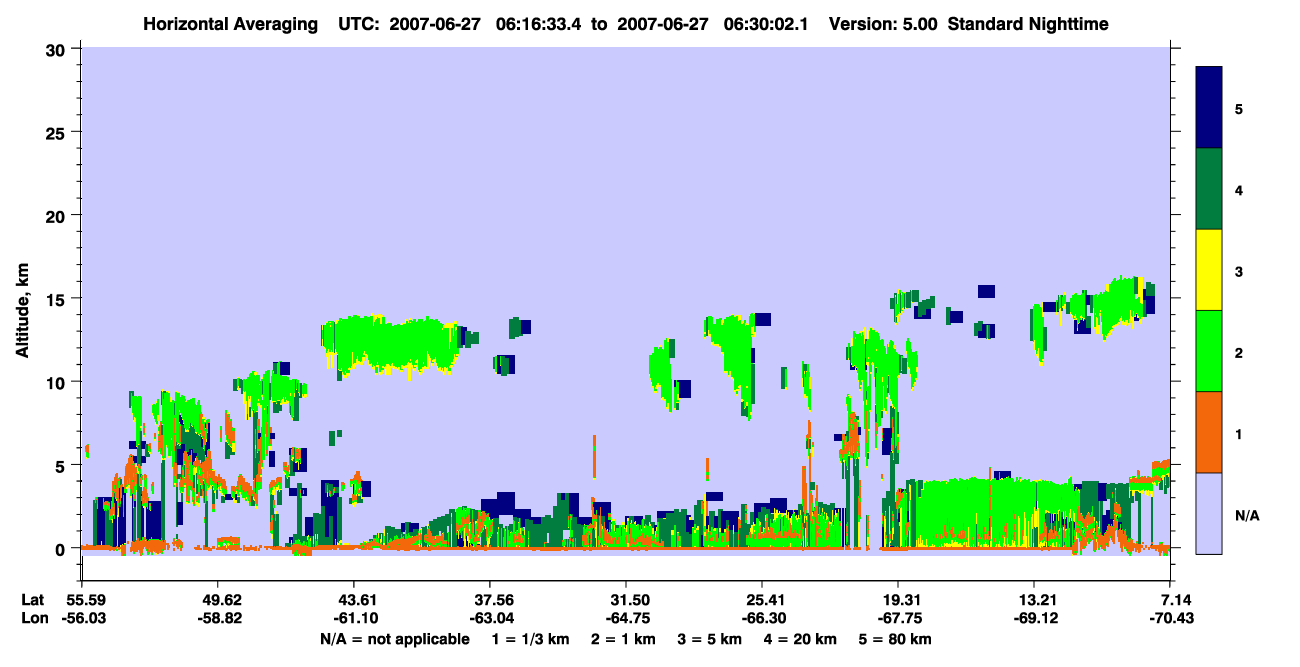Image resolution: width=1300 pixels, height=667 pixels.
Task: Click the 'N/A = not applicable' legend text
Action: tap(394, 639)
